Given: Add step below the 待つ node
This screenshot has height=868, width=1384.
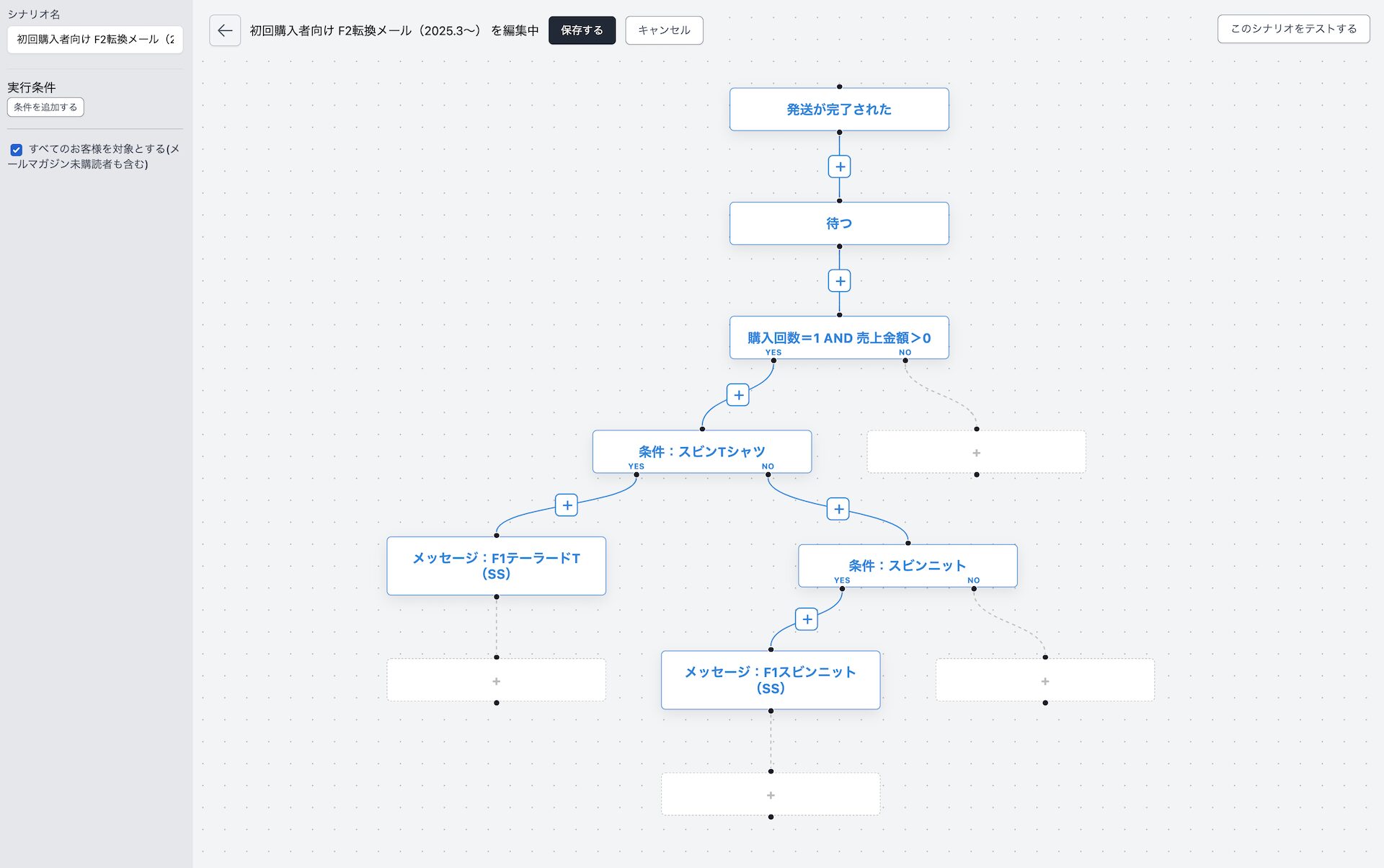Looking at the screenshot, I should 839,281.
